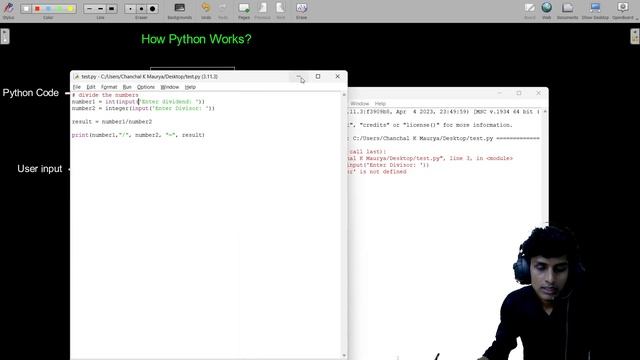Click Show Desktop in the toolbar
Screen dimensions: 640x360
pos(595,10)
